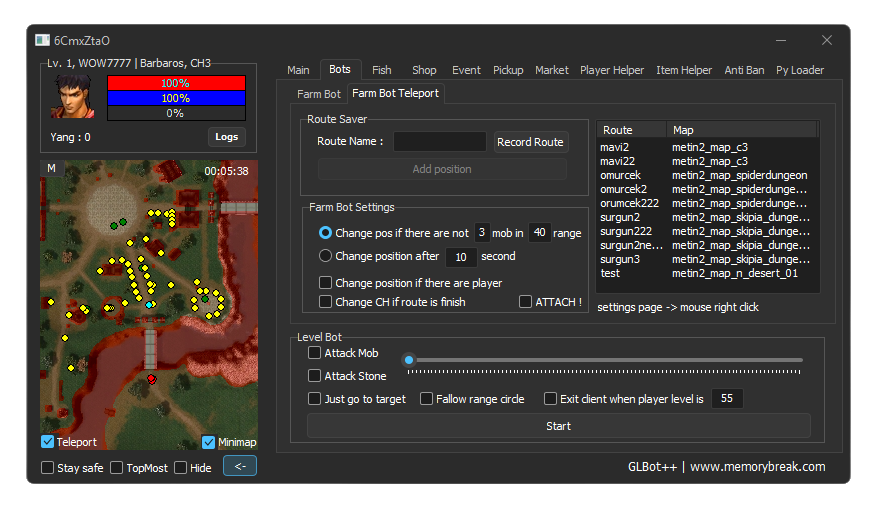Click the www.memorybreak.com footer text

[x=758, y=467]
